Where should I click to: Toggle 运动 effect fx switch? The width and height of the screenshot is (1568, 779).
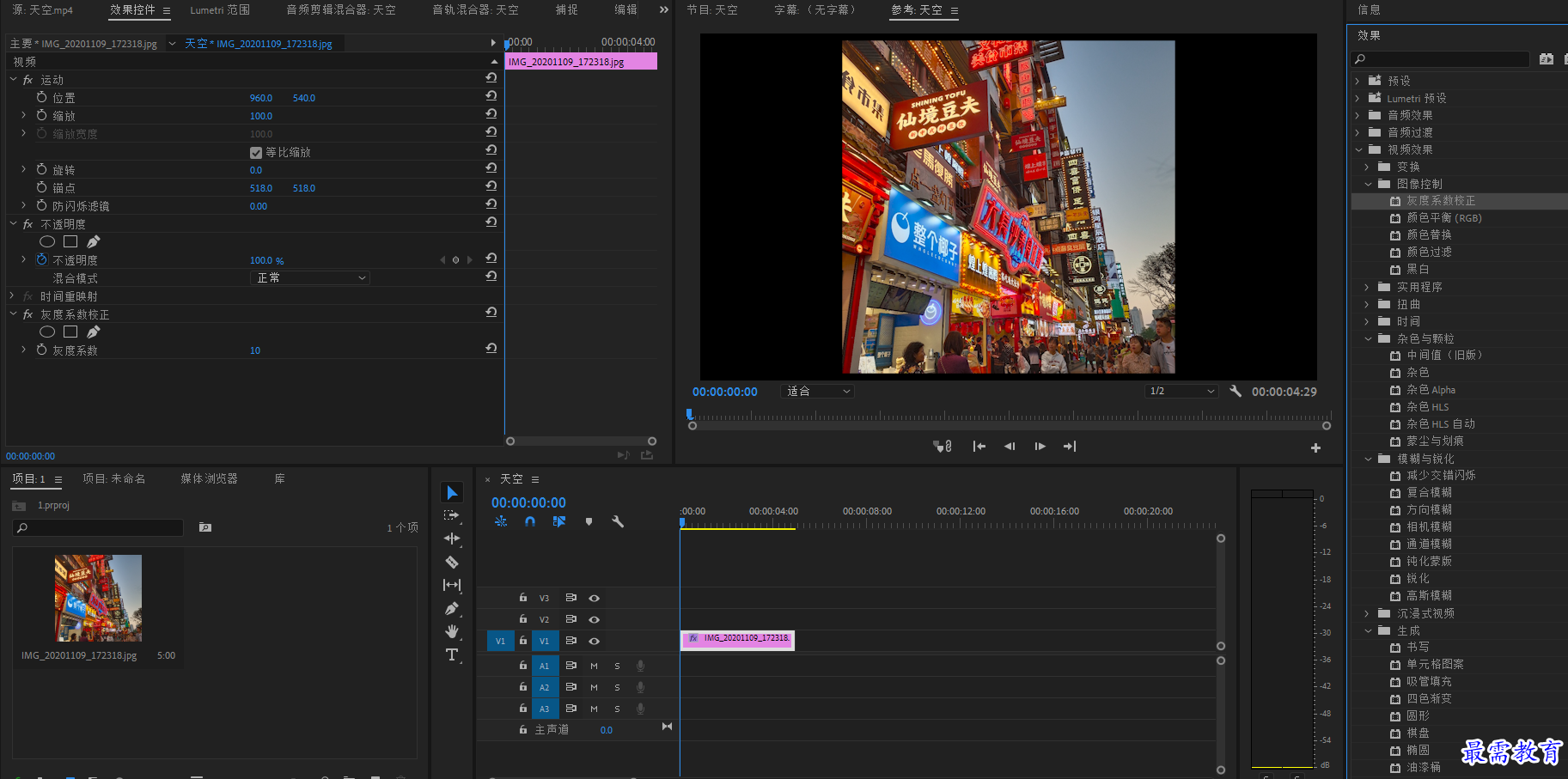[27, 80]
